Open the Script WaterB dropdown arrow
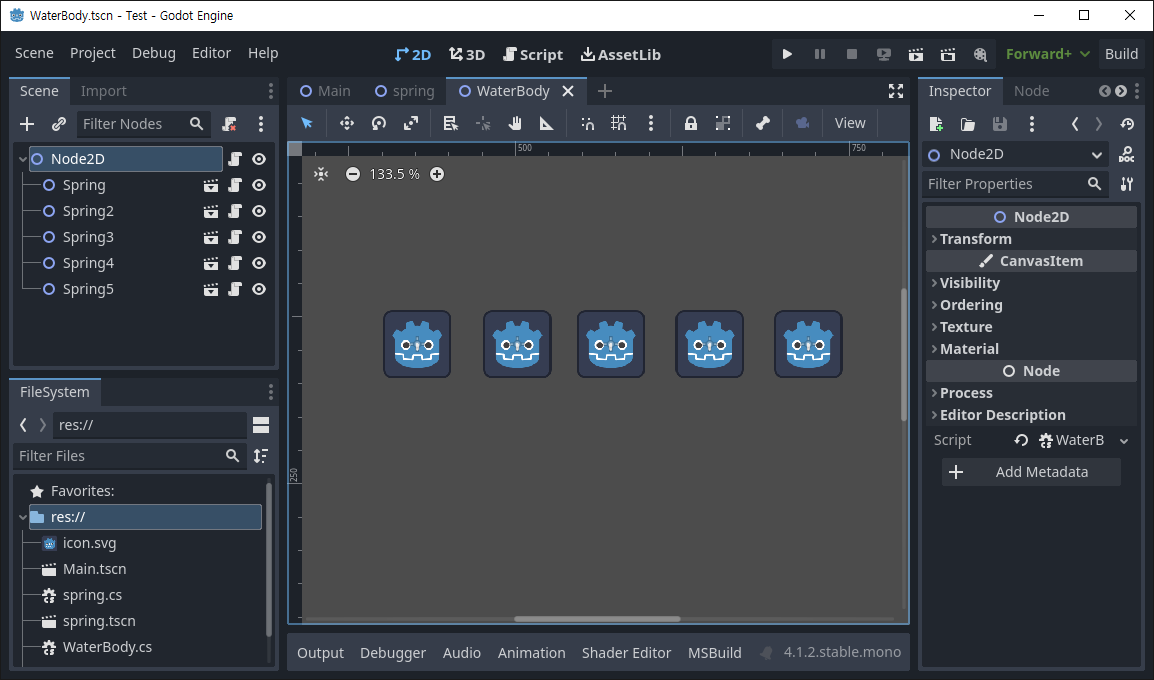Image resolution: width=1154 pixels, height=680 pixels. coord(1124,441)
